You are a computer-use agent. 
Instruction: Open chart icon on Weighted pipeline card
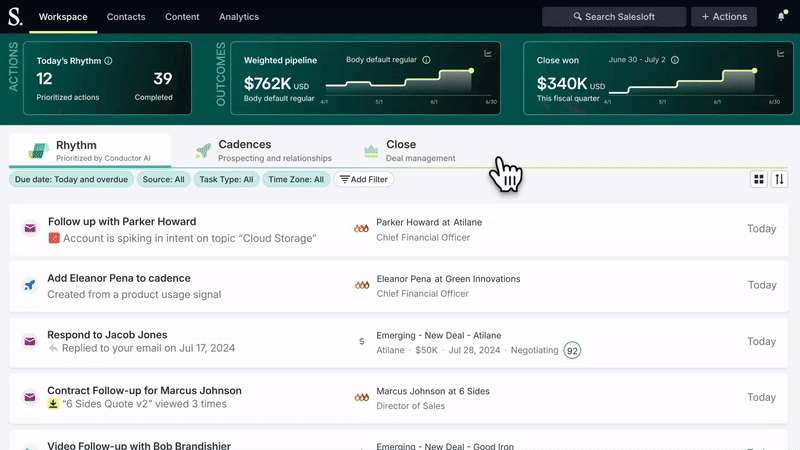(488, 54)
